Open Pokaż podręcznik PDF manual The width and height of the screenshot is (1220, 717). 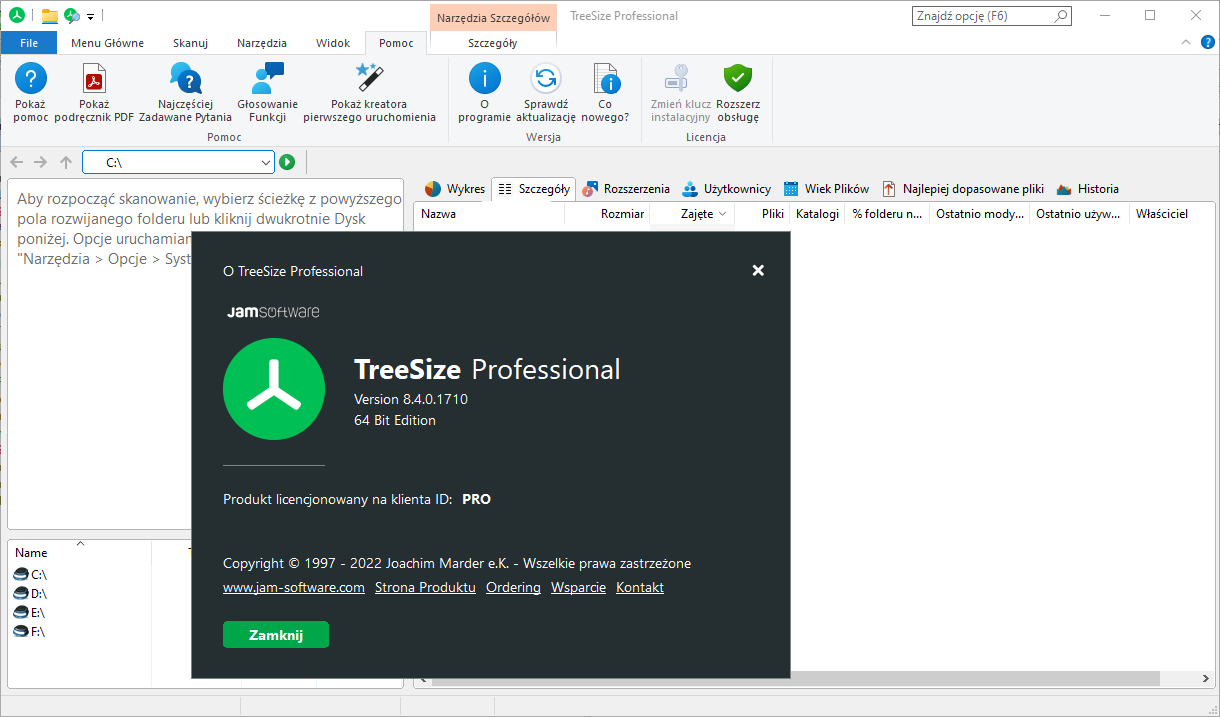tap(93, 78)
